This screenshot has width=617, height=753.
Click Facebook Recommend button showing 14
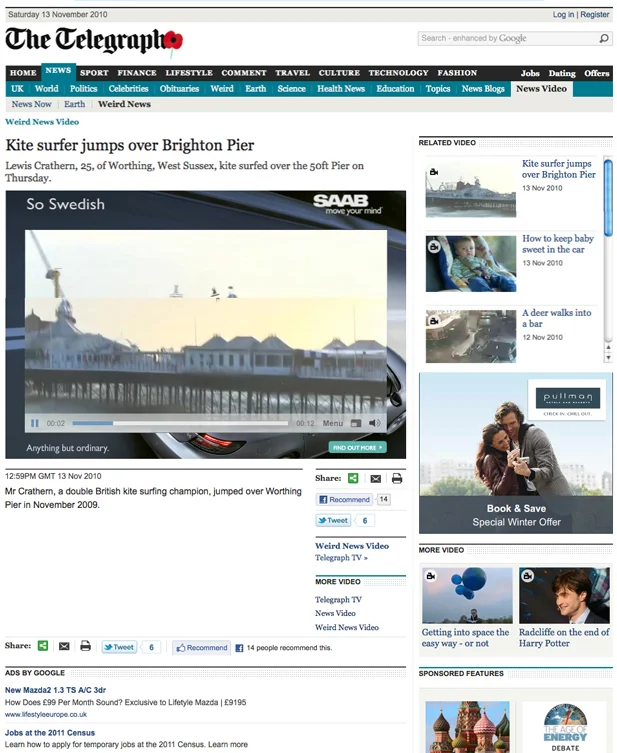pyautogui.click(x=345, y=499)
